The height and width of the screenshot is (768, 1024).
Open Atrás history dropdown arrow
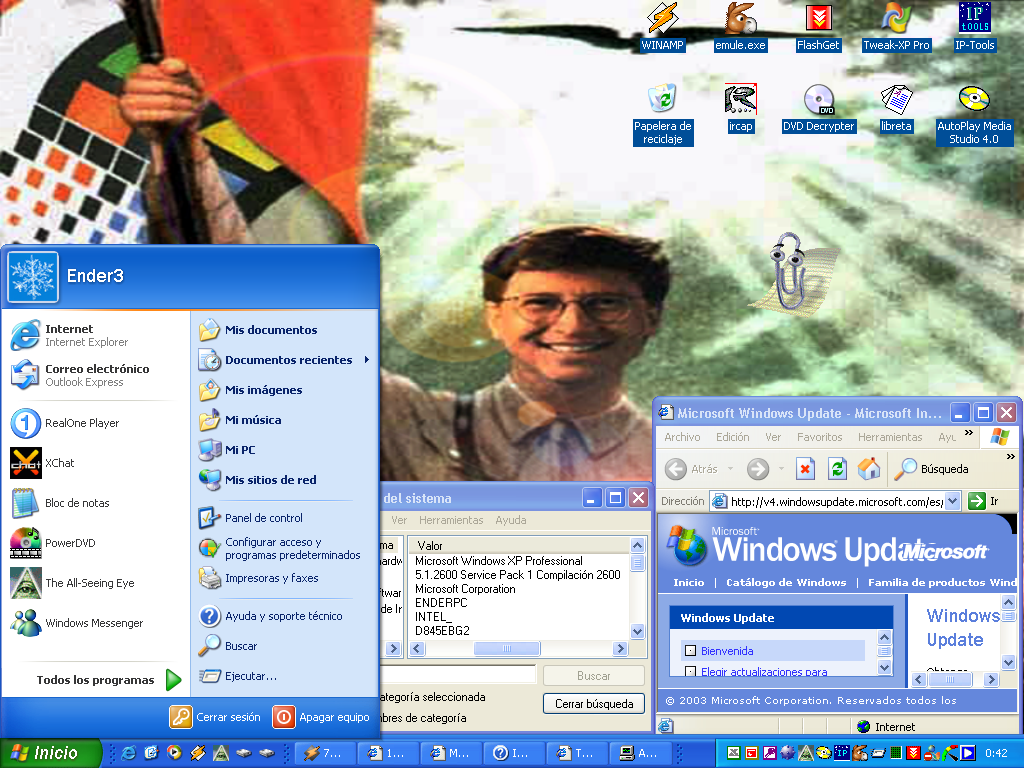click(730, 468)
